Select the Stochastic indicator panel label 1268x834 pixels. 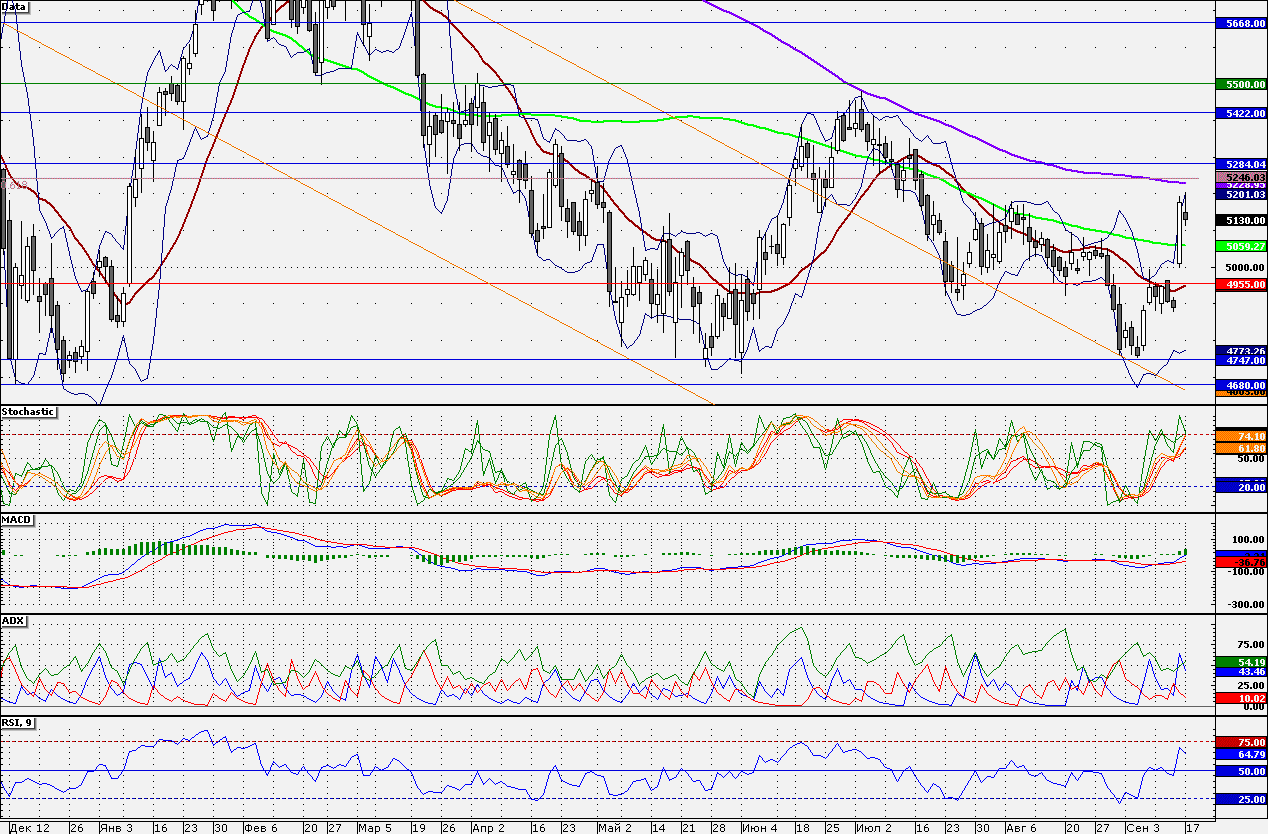29,411
